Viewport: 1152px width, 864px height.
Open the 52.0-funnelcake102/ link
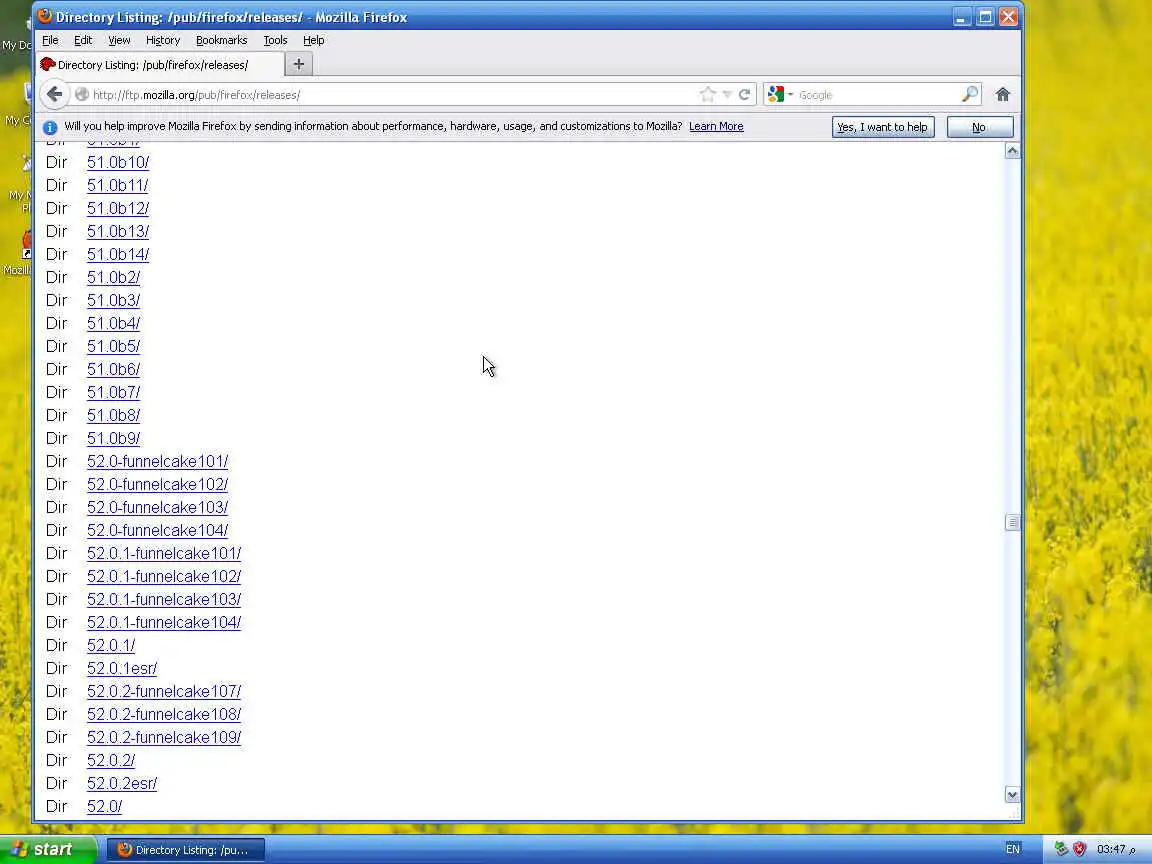point(157,484)
